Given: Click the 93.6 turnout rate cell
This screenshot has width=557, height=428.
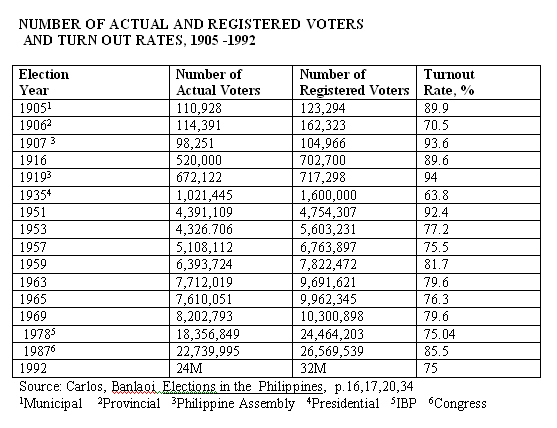Looking at the screenshot, I should (478, 143).
